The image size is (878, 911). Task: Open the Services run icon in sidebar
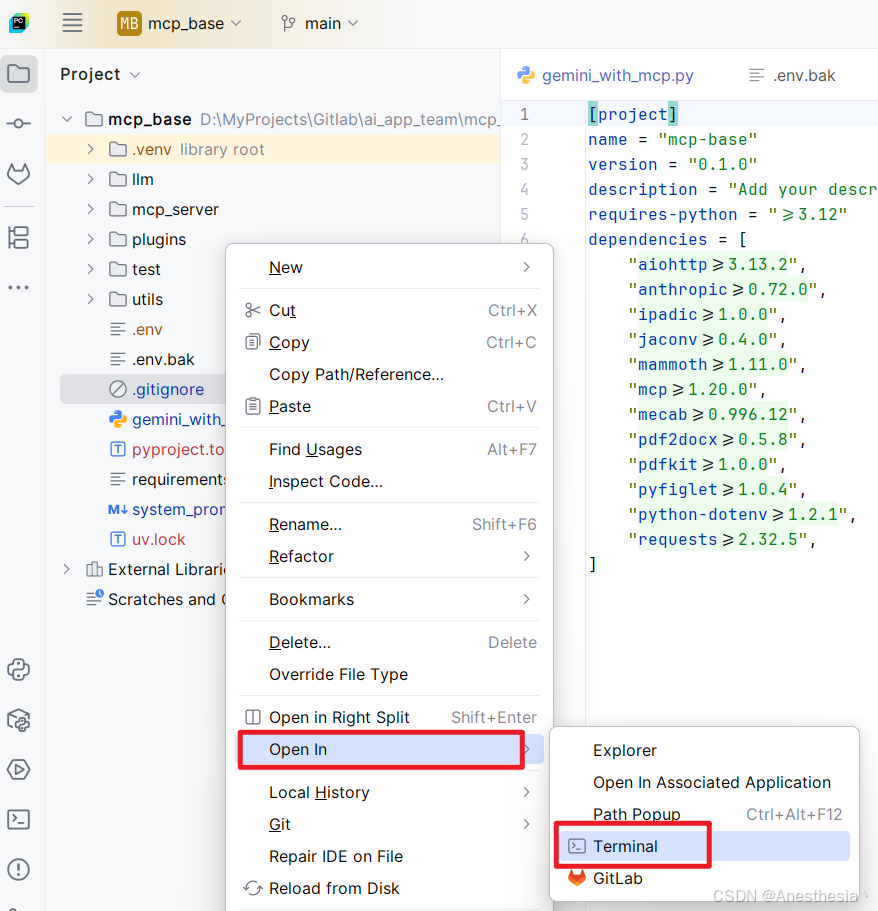(19, 770)
